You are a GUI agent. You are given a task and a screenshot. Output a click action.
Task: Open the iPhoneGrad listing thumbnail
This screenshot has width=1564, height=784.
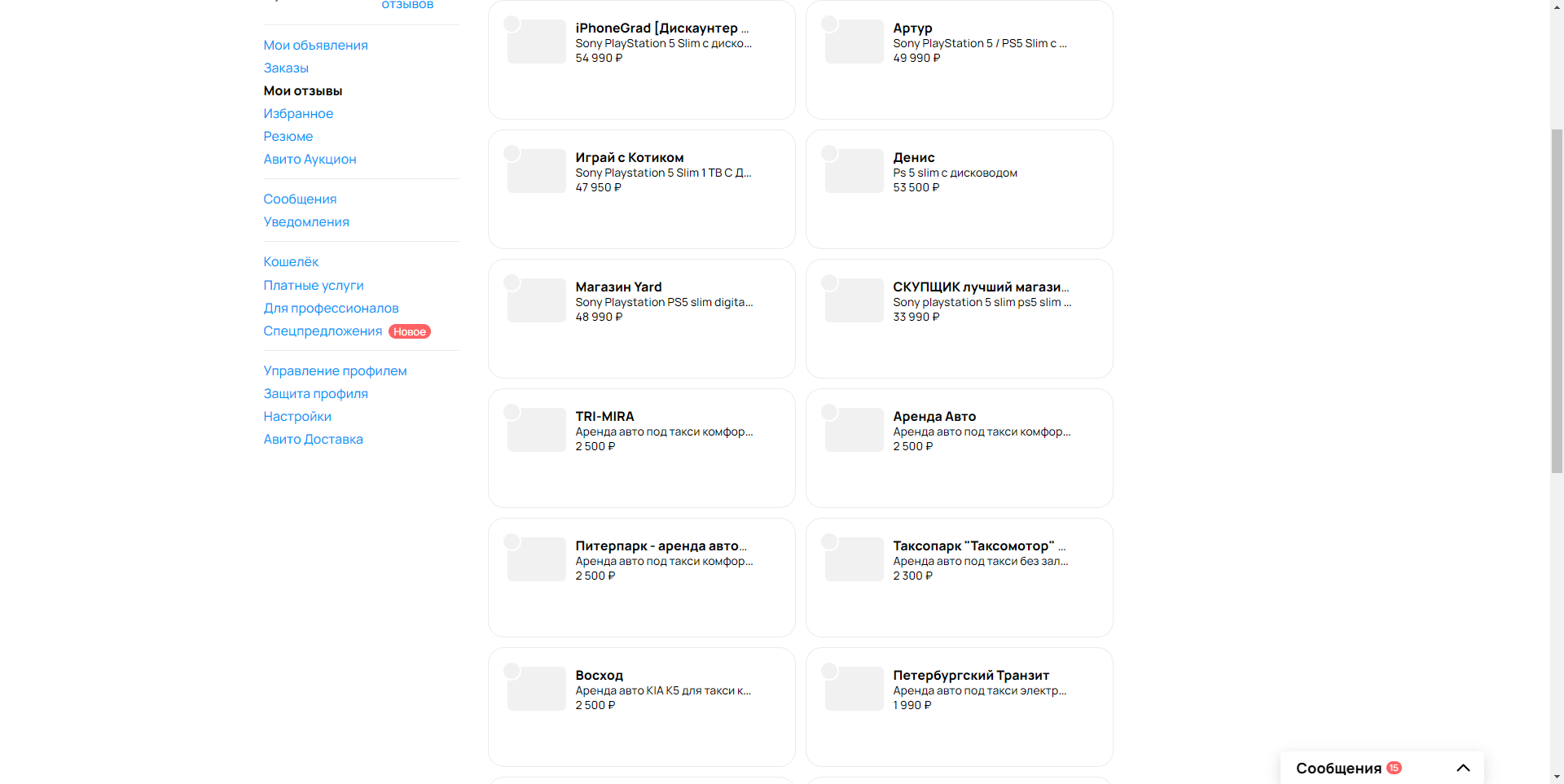[x=536, y=42]
